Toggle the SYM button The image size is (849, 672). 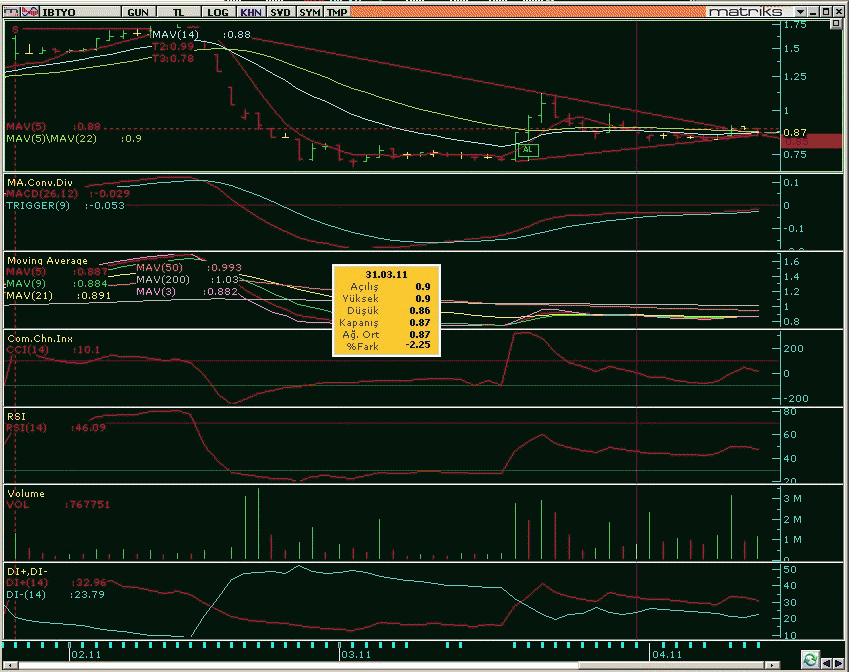[310, 12]
